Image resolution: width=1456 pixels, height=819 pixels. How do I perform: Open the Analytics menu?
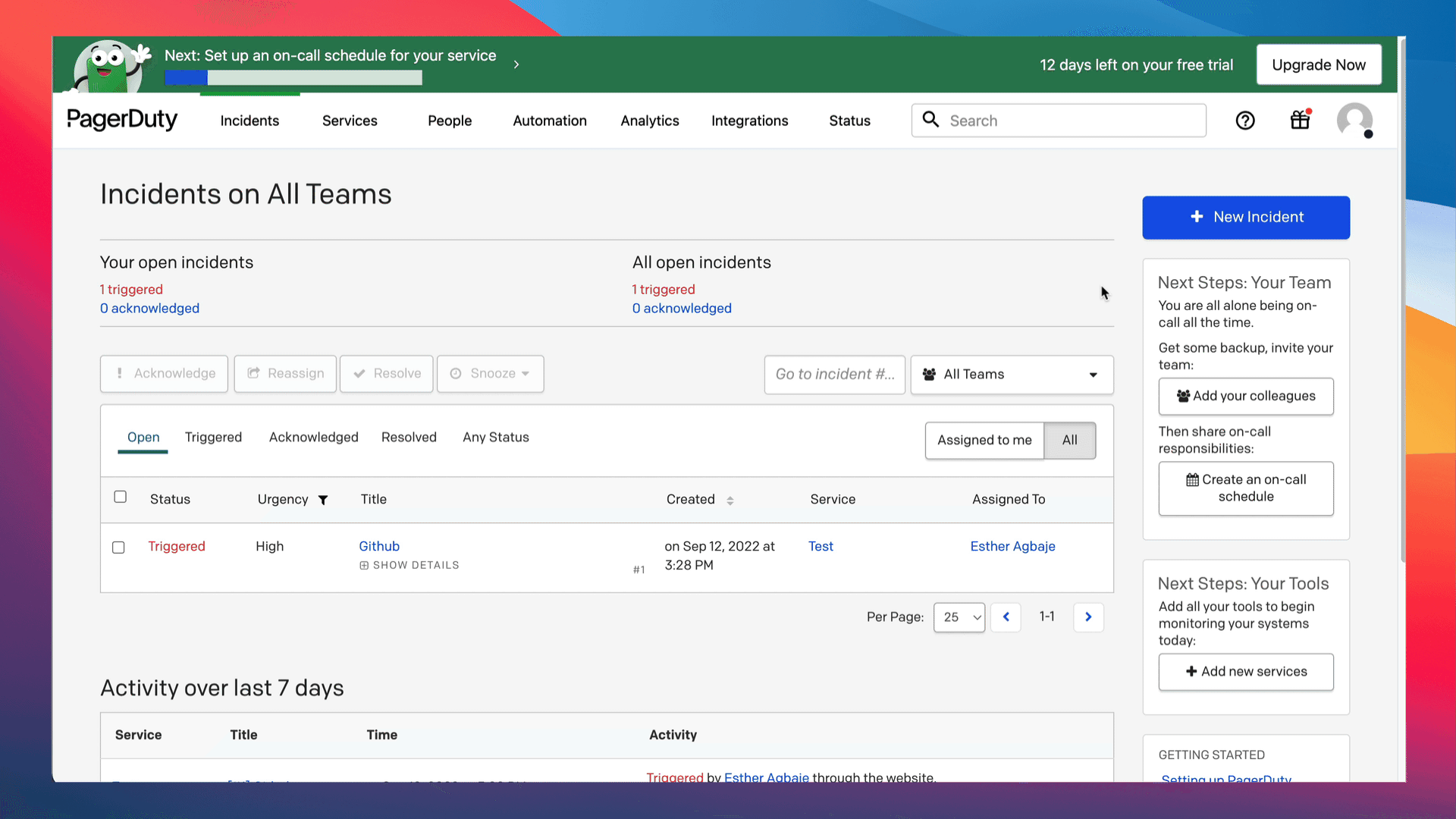(x=650, y=121)
